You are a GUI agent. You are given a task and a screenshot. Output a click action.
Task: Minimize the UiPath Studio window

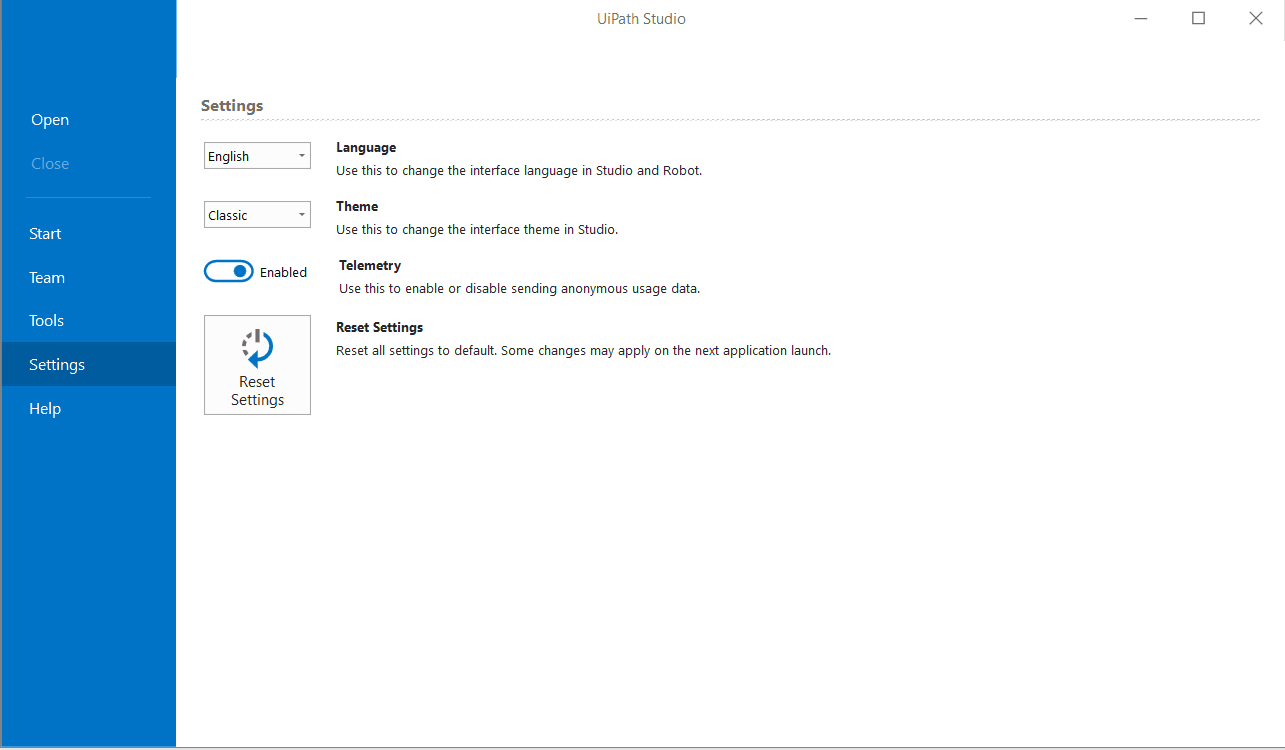pyautogui.click(x=1141, y=18)
